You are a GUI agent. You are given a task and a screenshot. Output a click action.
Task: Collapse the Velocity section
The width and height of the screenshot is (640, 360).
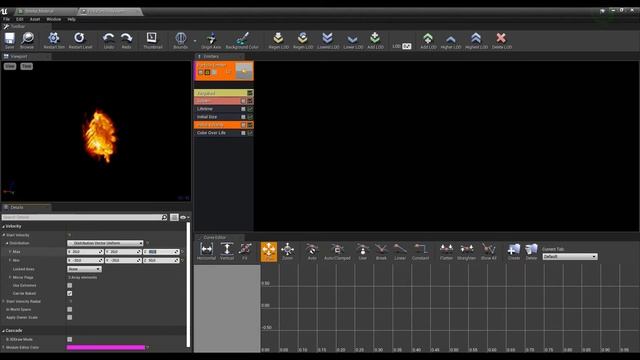[4, 227]
